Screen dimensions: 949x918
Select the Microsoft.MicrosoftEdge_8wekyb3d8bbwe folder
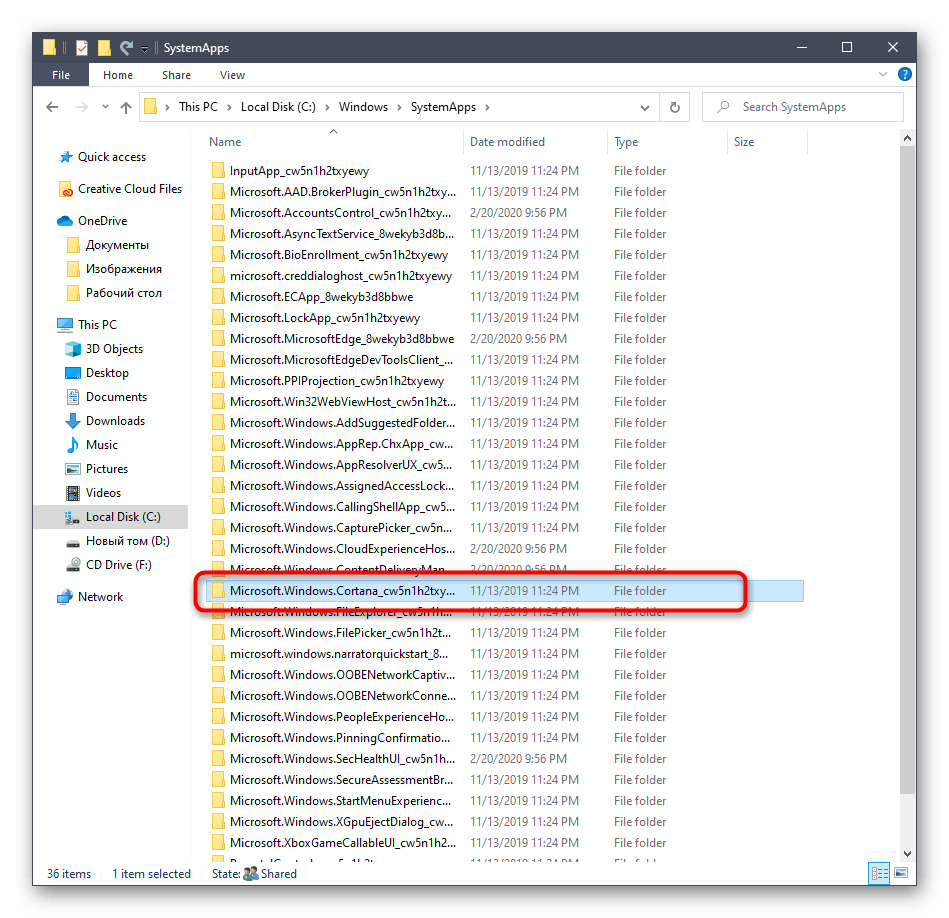point(505,339)
